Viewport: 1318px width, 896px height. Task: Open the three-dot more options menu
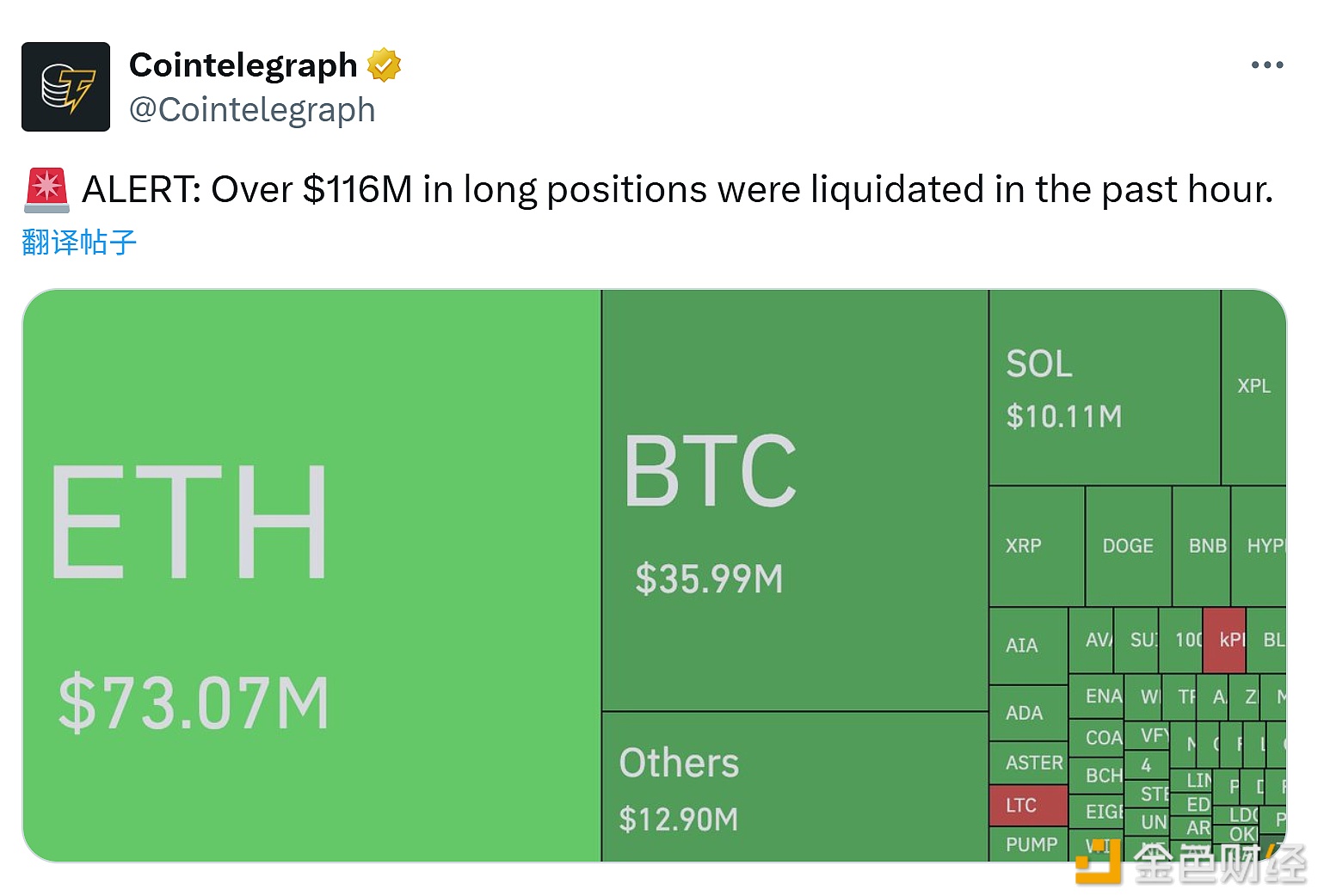click(x=1266, y=65)
